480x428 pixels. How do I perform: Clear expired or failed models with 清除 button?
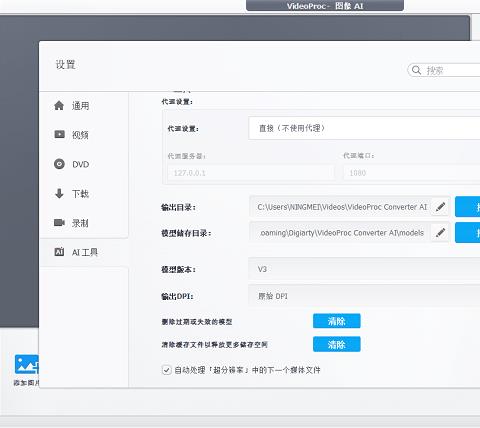pos(337,321)
